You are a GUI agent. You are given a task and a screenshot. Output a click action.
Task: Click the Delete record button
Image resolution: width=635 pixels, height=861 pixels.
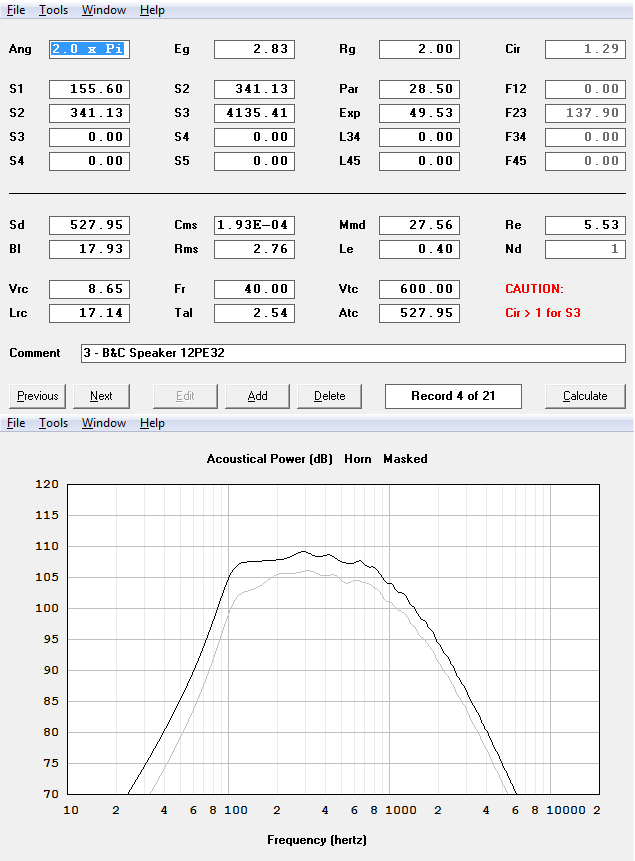click(x=330, y=396)
